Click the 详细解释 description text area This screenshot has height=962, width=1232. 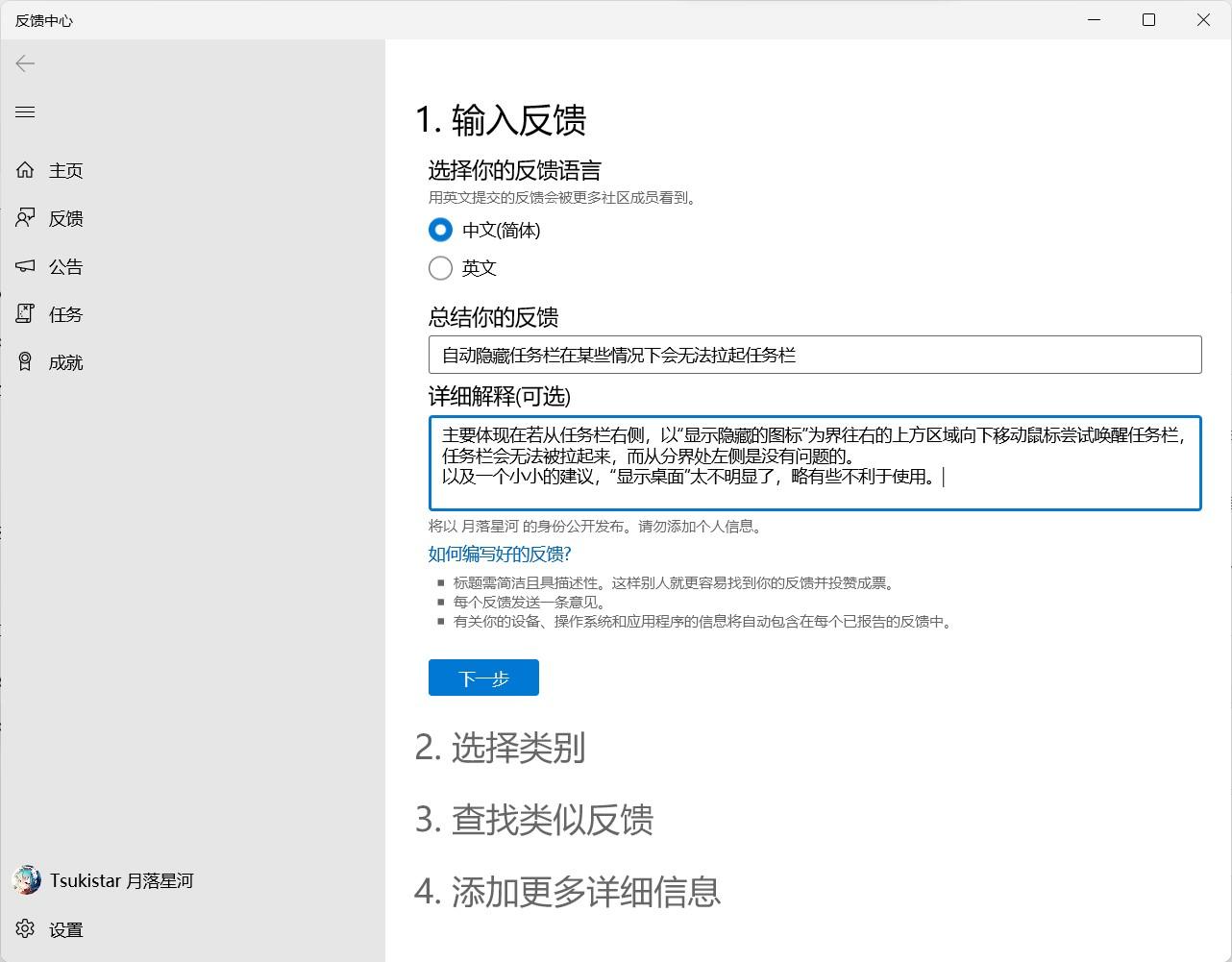click(815, 463)
